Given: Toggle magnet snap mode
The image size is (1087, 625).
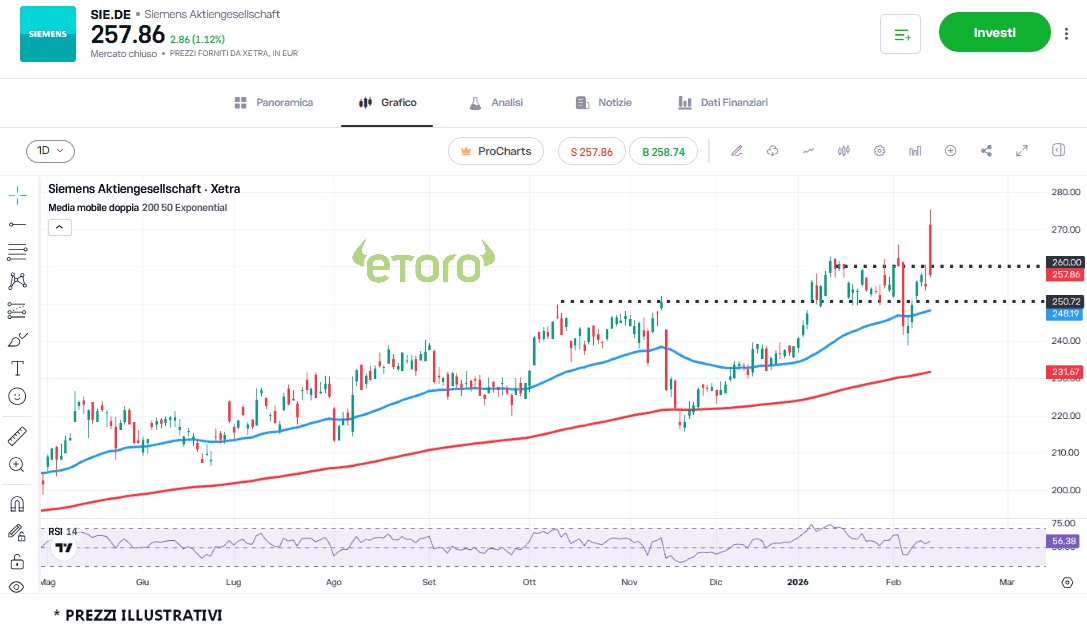Looking at the screenshot, I should coord(17,504).
